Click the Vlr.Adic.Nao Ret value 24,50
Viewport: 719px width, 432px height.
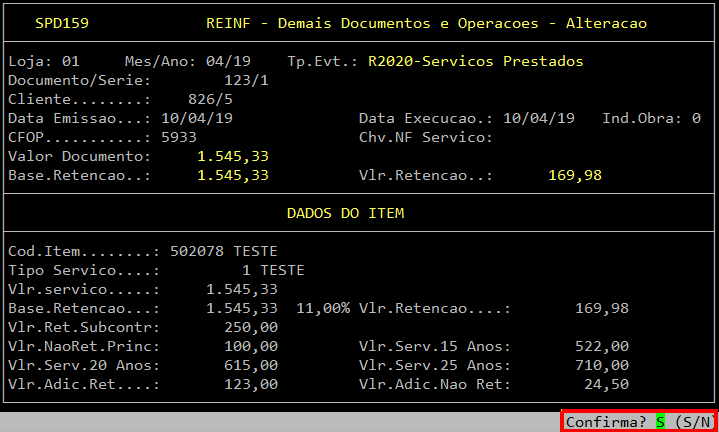point(606,384)
